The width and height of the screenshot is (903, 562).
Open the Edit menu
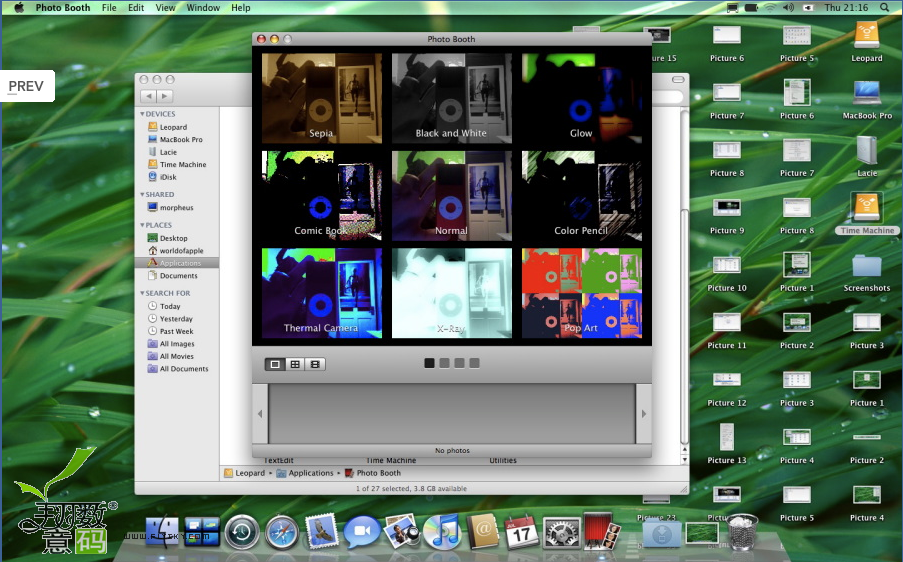[136, 7]
